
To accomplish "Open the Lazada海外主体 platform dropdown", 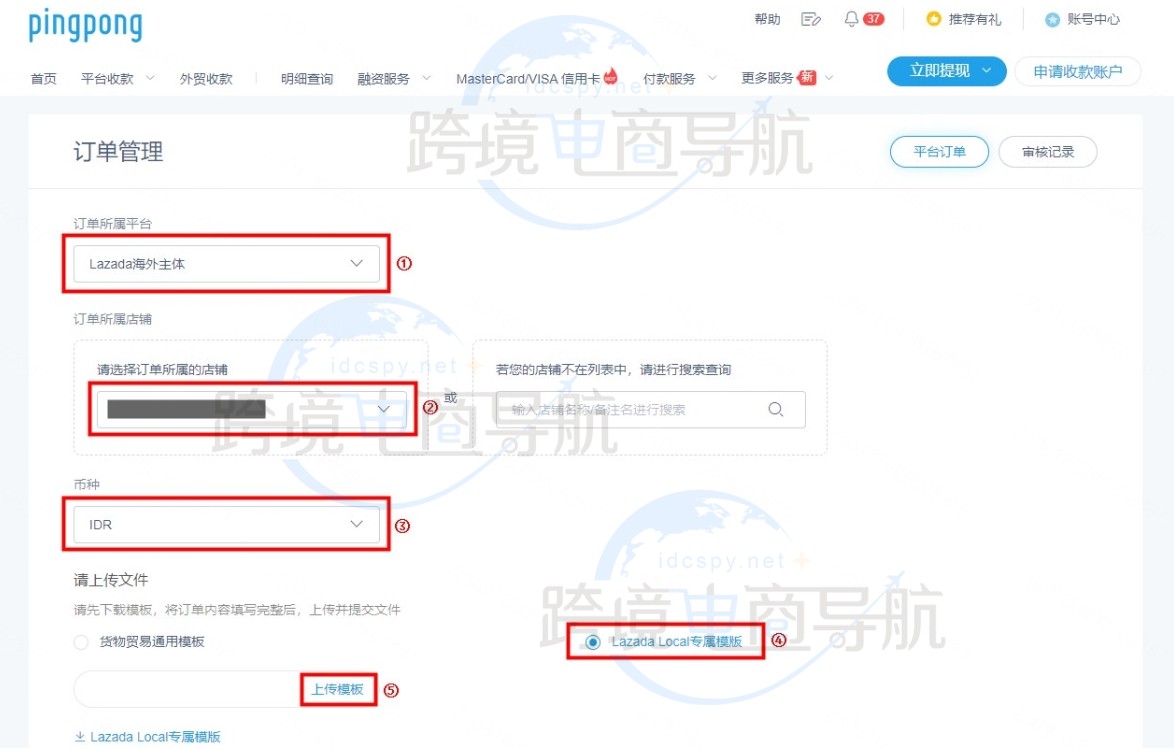I will coord(225,263).
